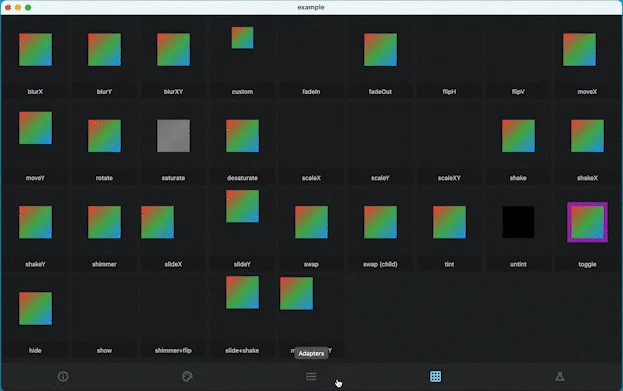Click the 'shimmer+flip' label

pos(173,350)
